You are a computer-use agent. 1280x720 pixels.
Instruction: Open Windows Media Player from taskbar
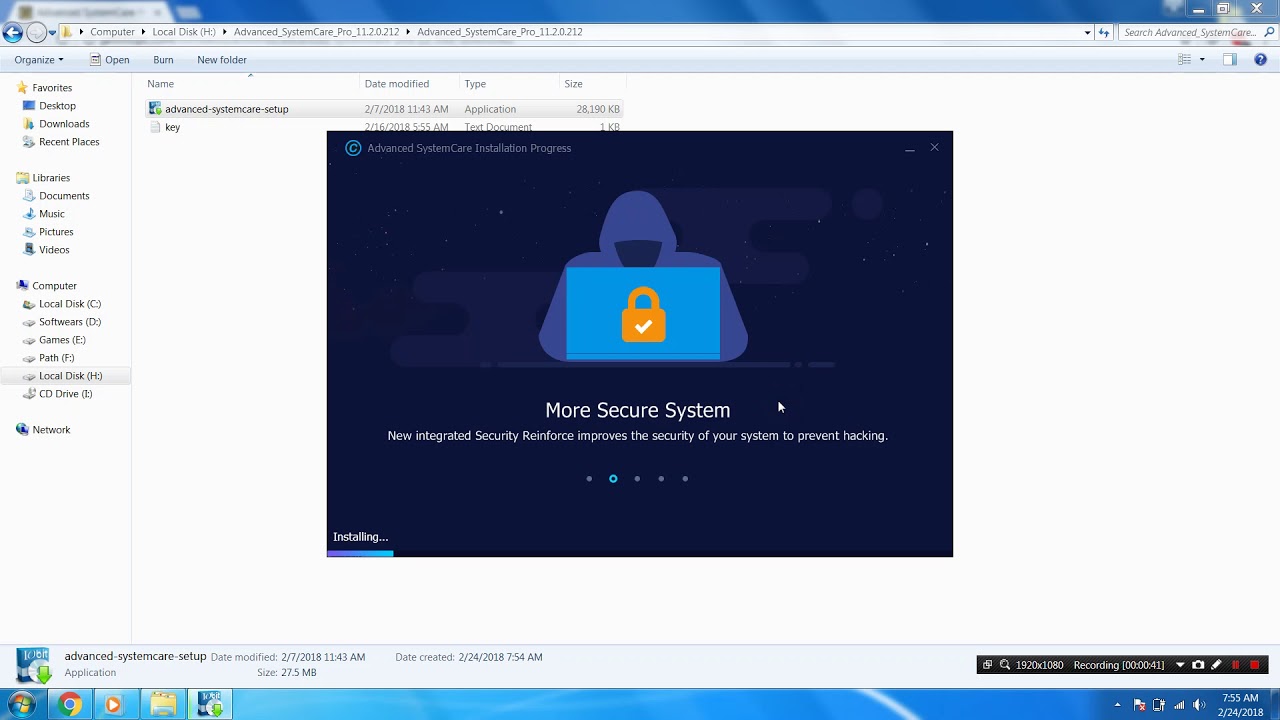pyautogui.click(x=113, y=705)
